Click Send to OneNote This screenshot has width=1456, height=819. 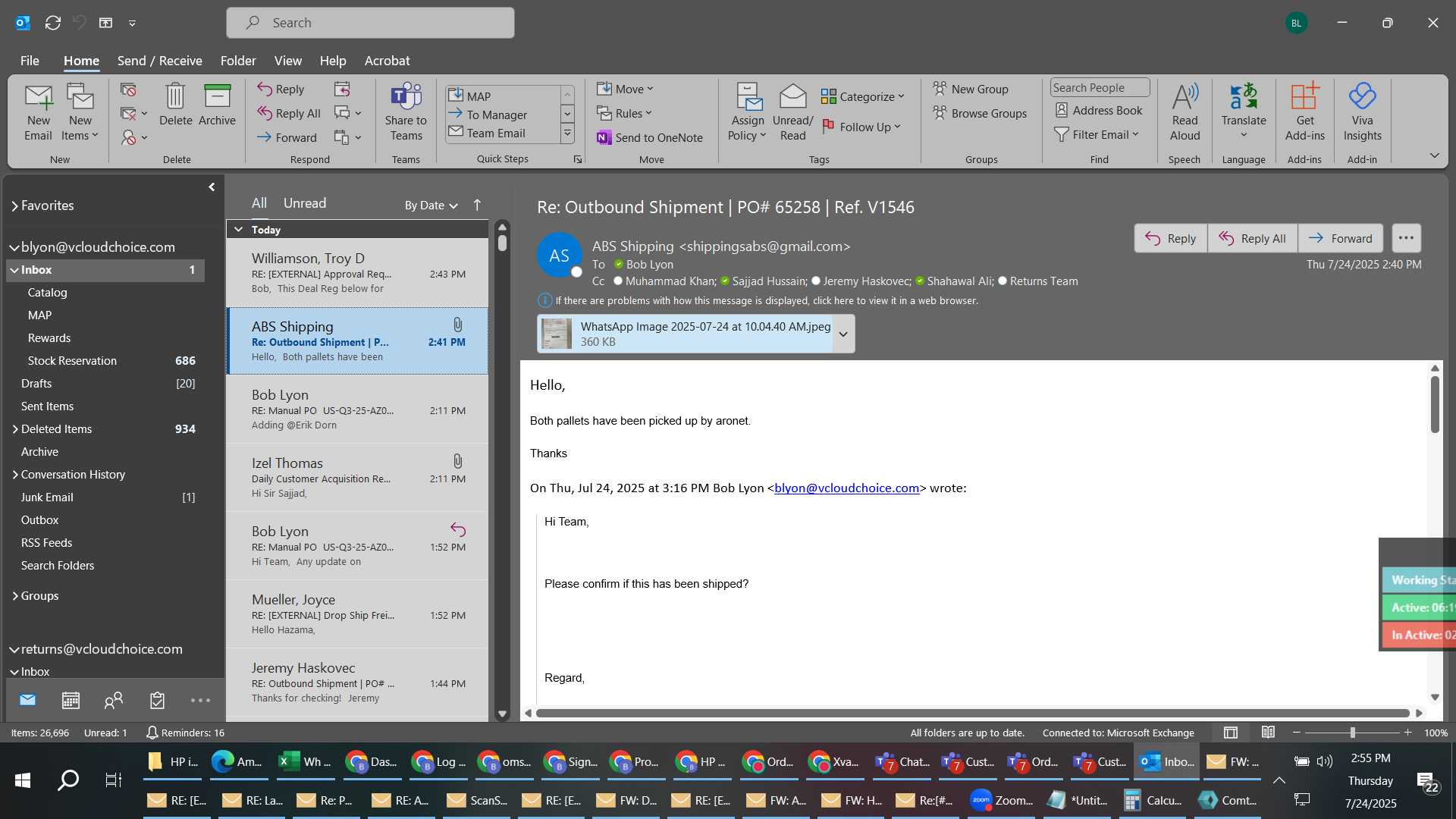(651, 137)
